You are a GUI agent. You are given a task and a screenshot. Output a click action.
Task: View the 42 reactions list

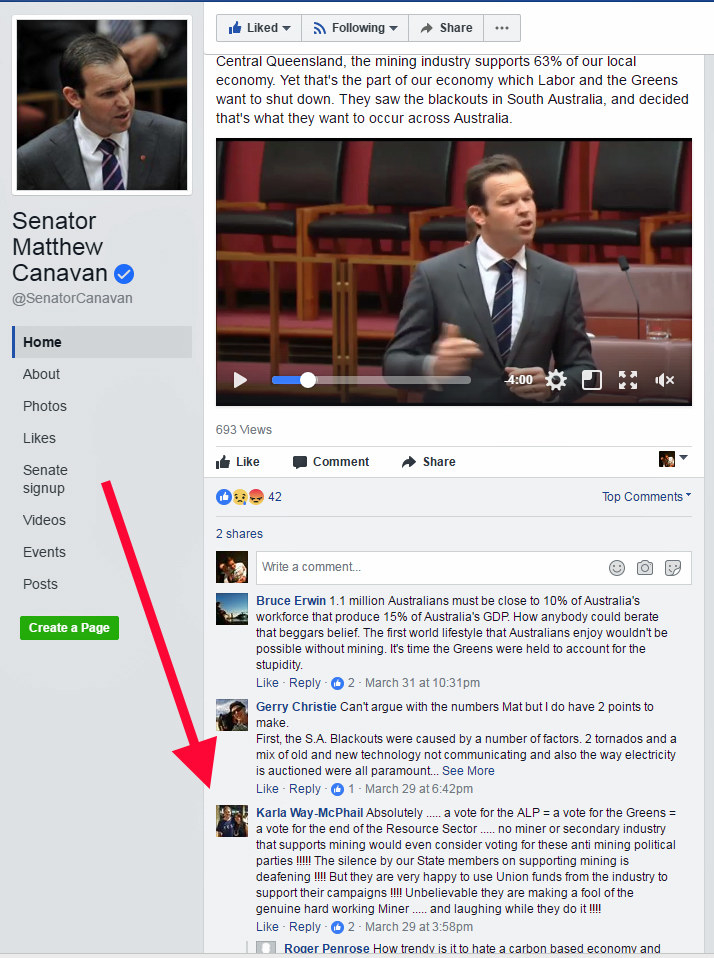275,497
